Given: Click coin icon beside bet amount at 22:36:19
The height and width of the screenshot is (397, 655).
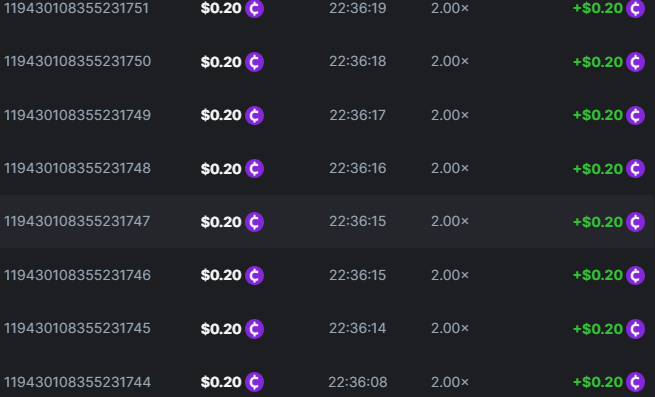Looking at the screenshot, I should tap(254, 8).
